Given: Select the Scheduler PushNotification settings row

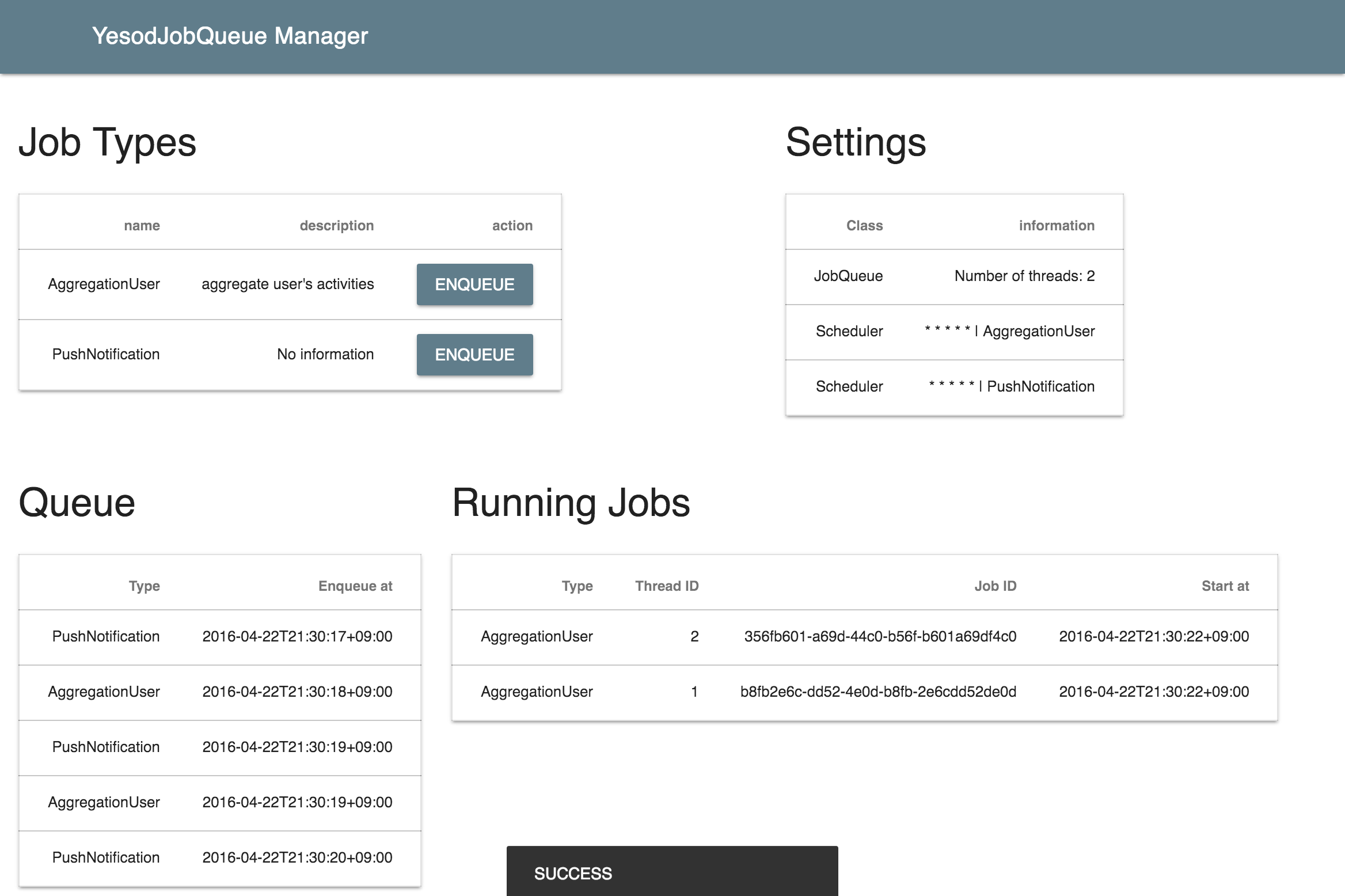Looking at the screenshot, I should tap(954, 387).
